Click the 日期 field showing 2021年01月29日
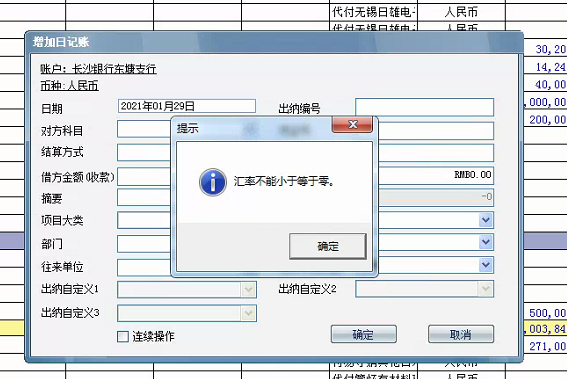The width and height of the screenshot is (567, 379). click(x=187, y=106)
